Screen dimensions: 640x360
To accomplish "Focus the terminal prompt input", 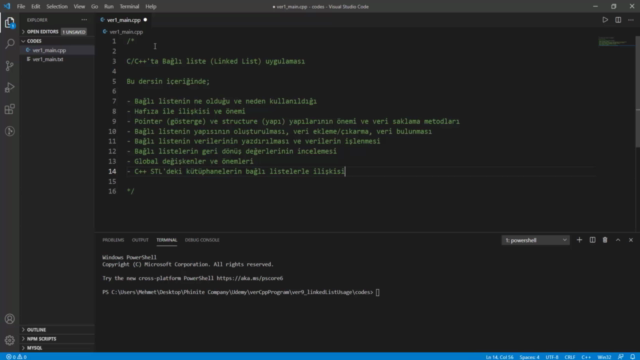I will [378, 292].
